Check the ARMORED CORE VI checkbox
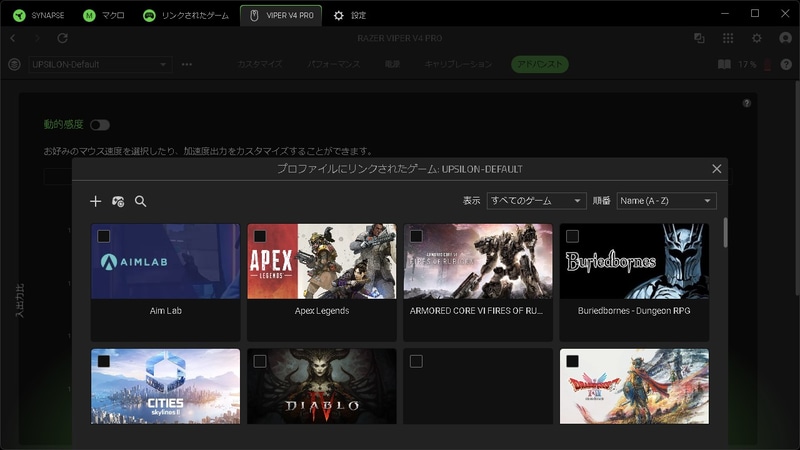This screenshot has width=800, height=450. tap(416, 236)
